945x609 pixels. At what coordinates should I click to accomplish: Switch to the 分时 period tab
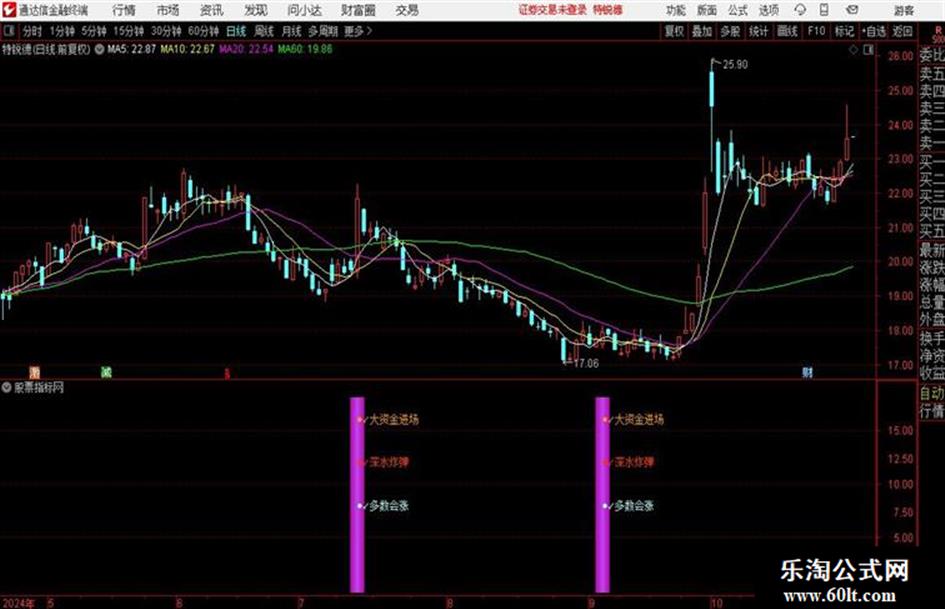pos(32,31)
